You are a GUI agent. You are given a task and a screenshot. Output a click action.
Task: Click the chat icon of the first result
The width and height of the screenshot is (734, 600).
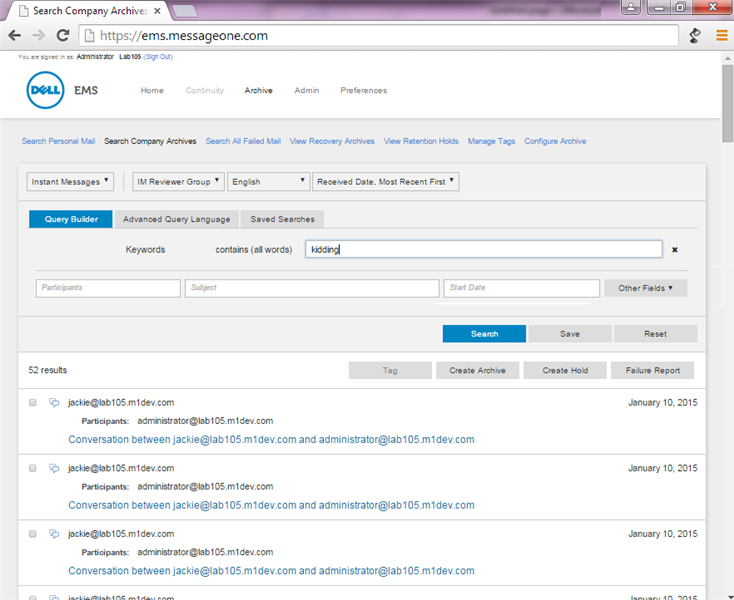[x=54, y=402]
